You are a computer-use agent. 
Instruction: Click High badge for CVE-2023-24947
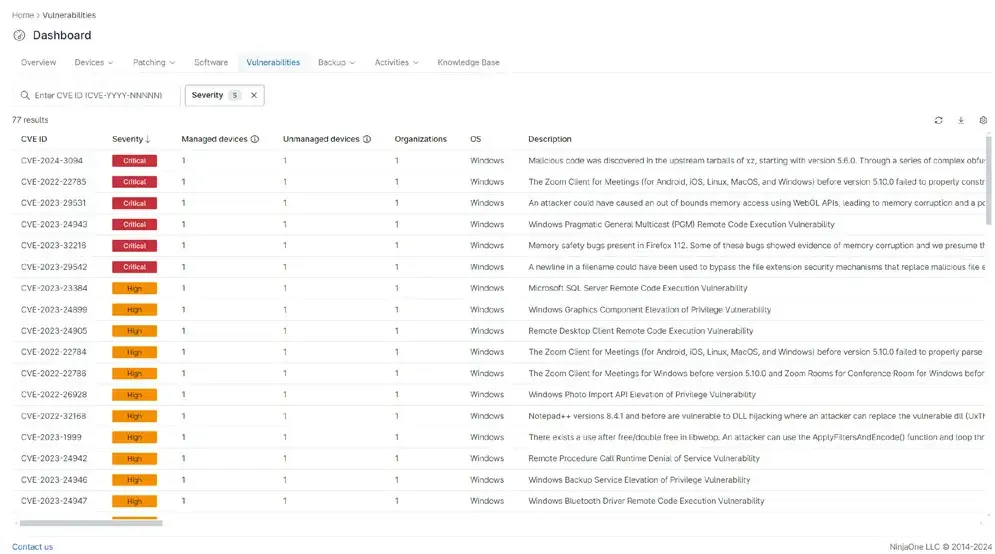pyautogui.click(x=135, y=501)
